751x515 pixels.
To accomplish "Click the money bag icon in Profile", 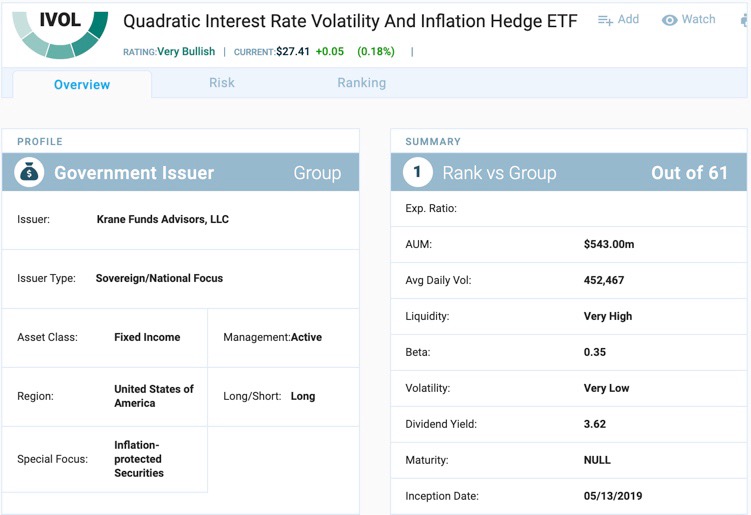I will (29, 173).
